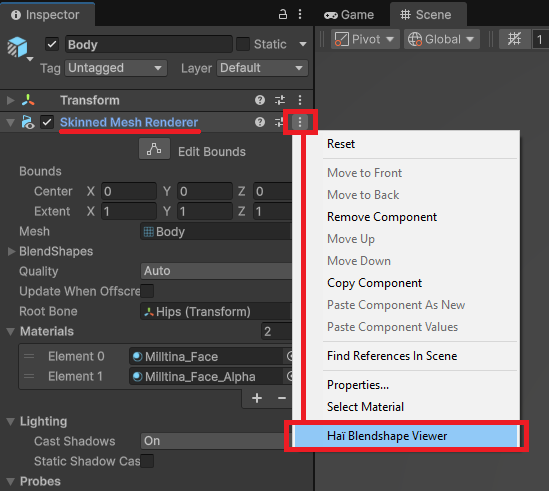Open the Pivot mode dropdown button
549x491 pixels.
[x=365, y=39]
